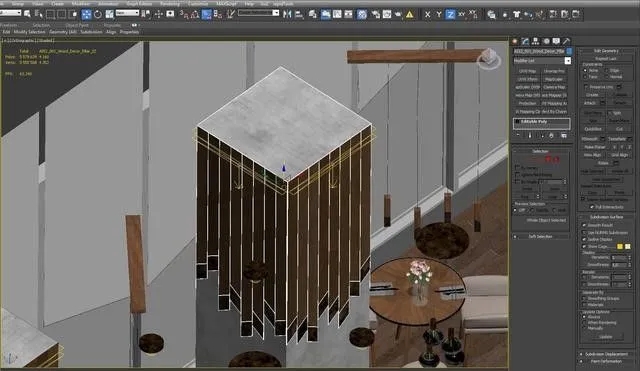
Task: Toggle the highlighted Z axis constraint
Action: pyautogui.click(x=450, y=15)
